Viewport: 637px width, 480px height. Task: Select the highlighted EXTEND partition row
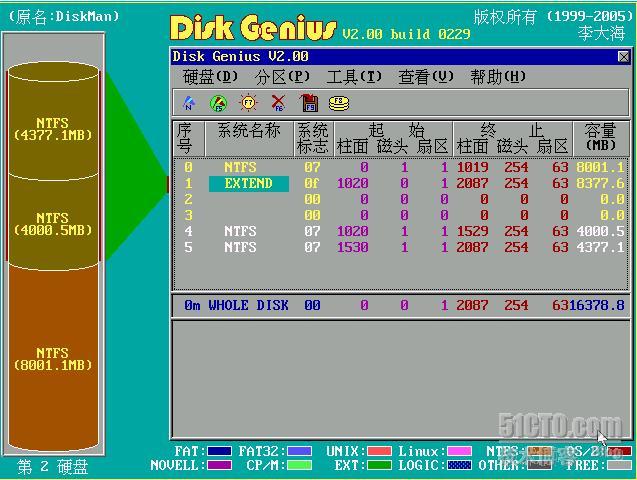(248, 184)
